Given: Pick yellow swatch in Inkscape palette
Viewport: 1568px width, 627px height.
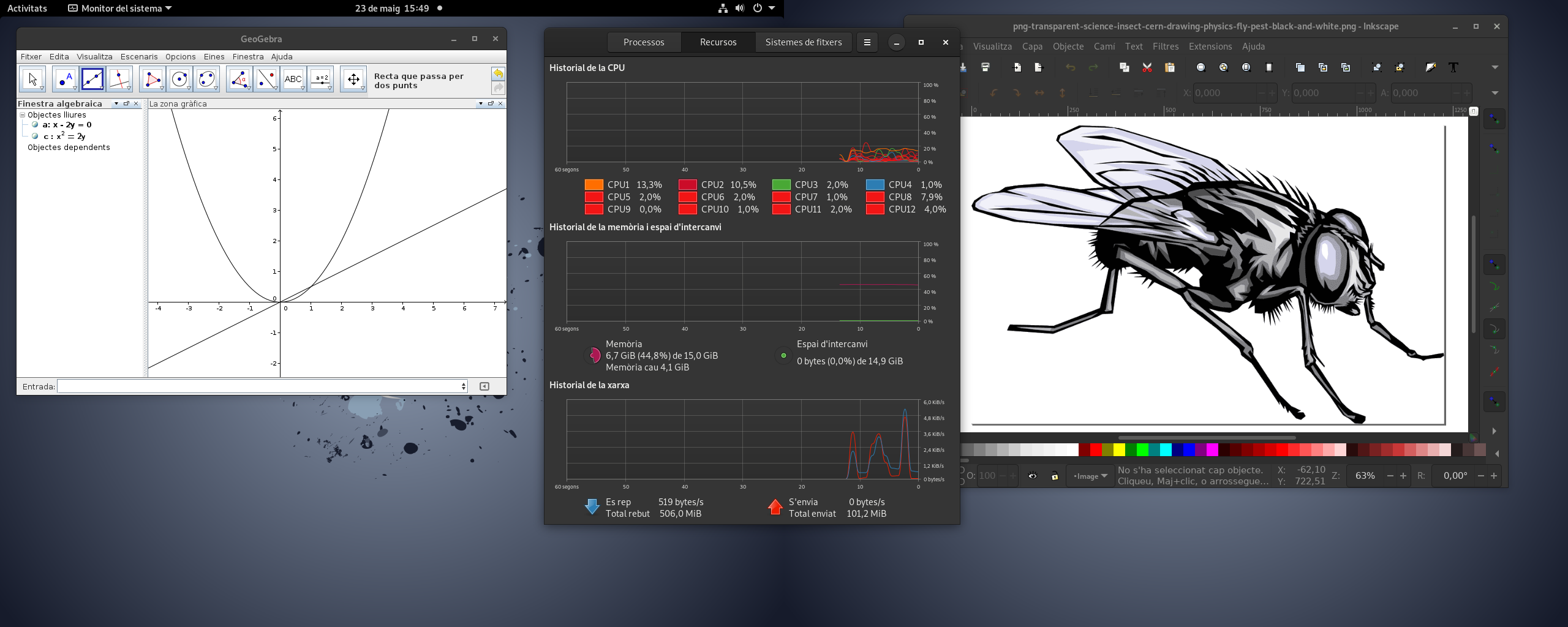Looking at the screenshot, I should pos(1119,450).
